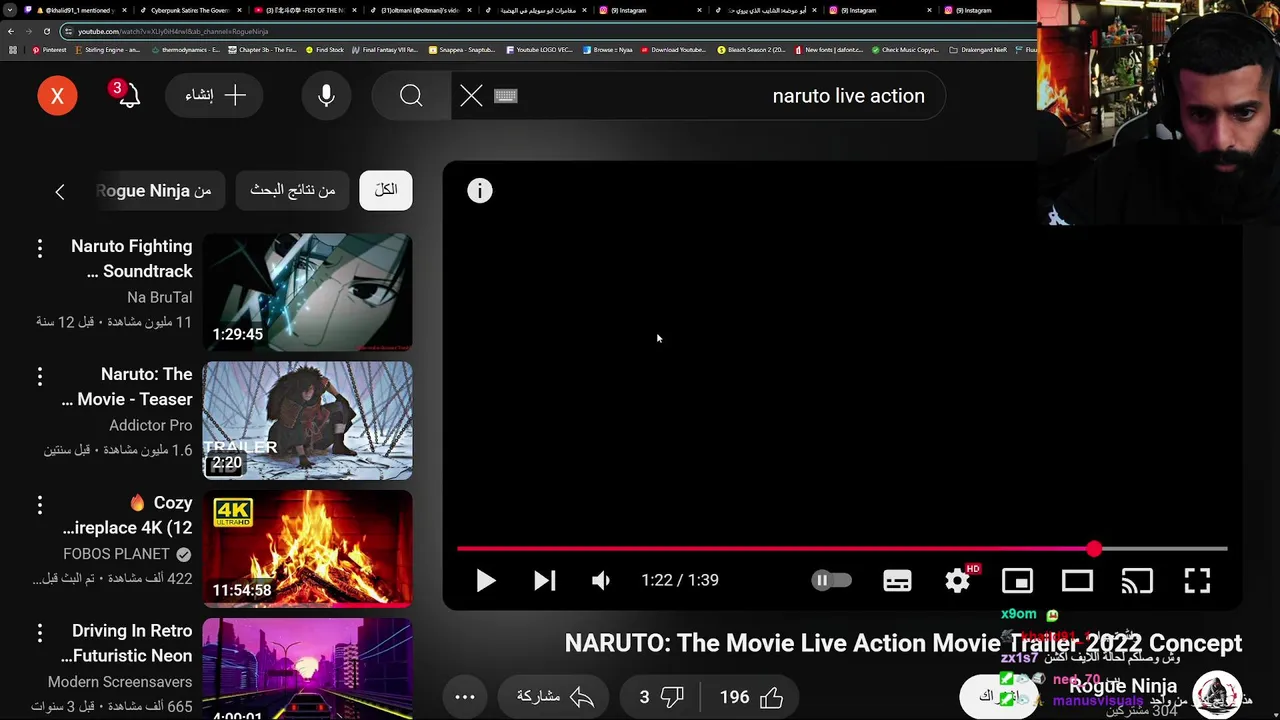Open the Find Stock bookmark

point(325,50)
